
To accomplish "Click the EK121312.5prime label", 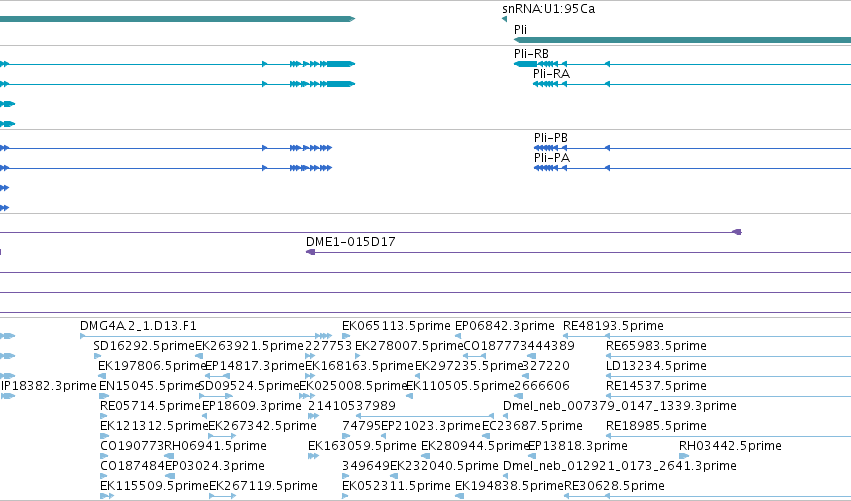I will click(x=154, y=426).
